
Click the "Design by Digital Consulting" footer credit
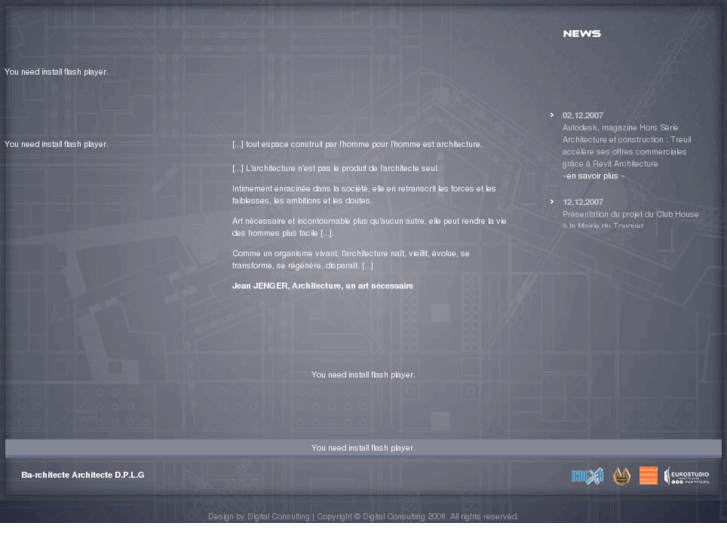click(259, 517)
